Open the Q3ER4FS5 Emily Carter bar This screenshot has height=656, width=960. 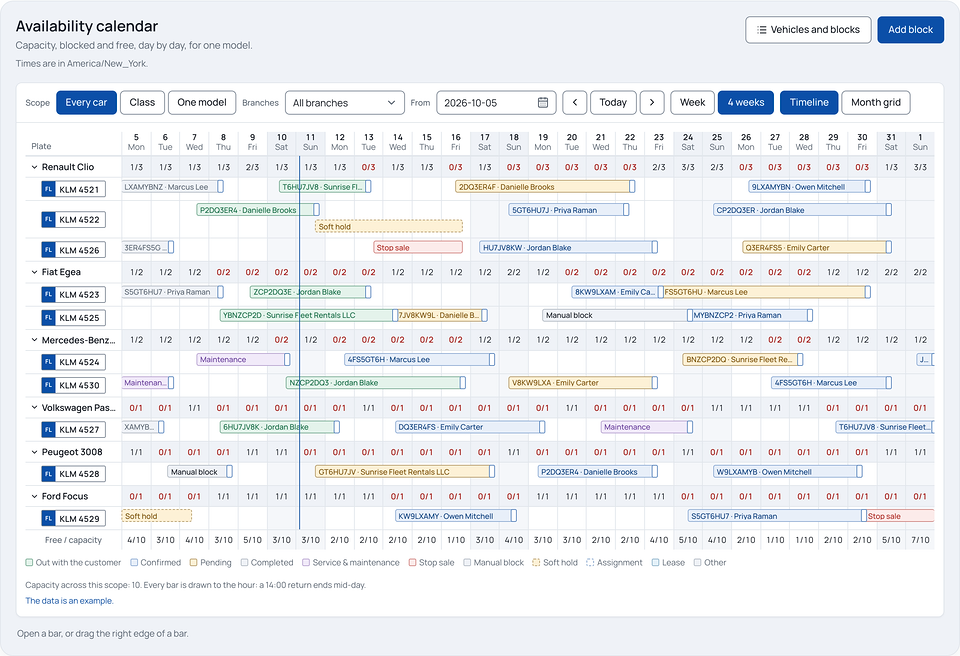(817, 247)
